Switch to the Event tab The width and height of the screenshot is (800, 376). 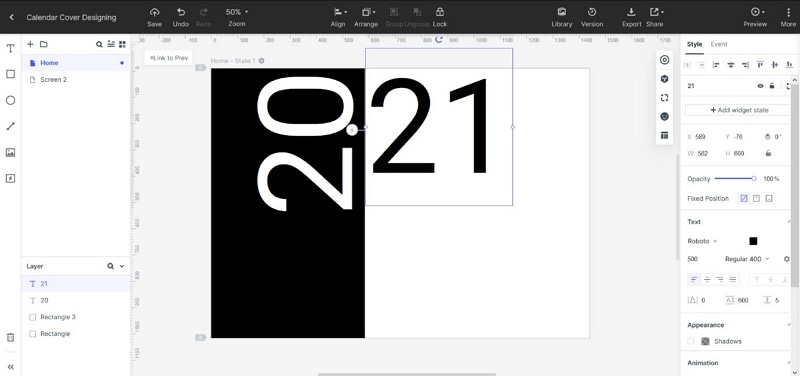[719, 44]
